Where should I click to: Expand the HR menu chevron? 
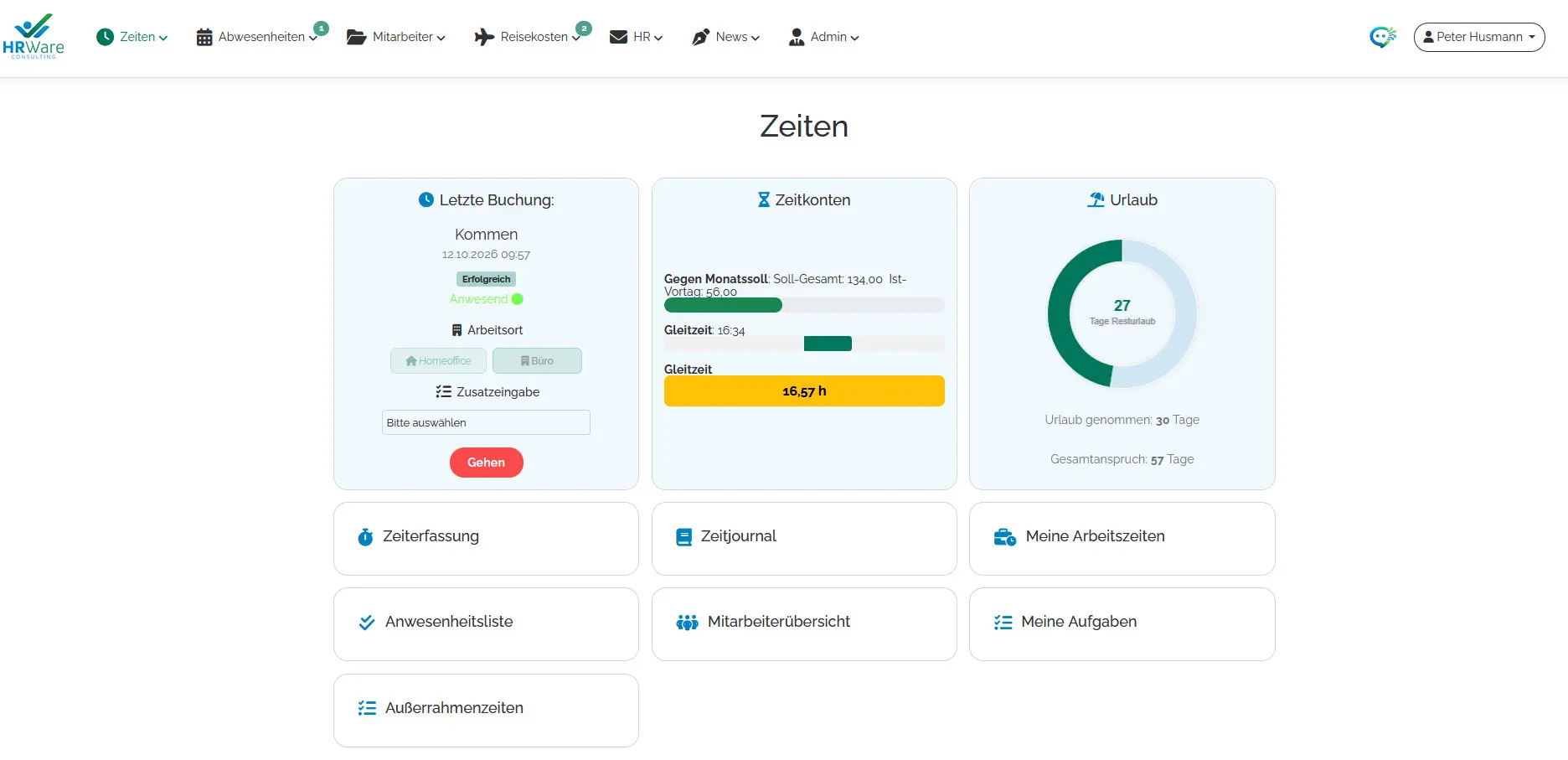pyautogui.click(x=658, y=38)
